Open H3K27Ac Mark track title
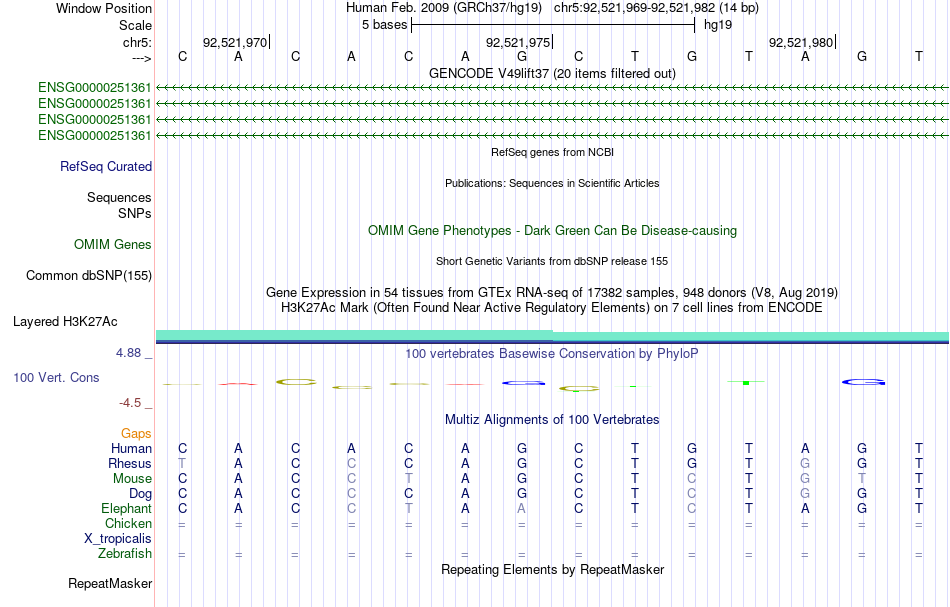950x607 pixels. point(552,308)
